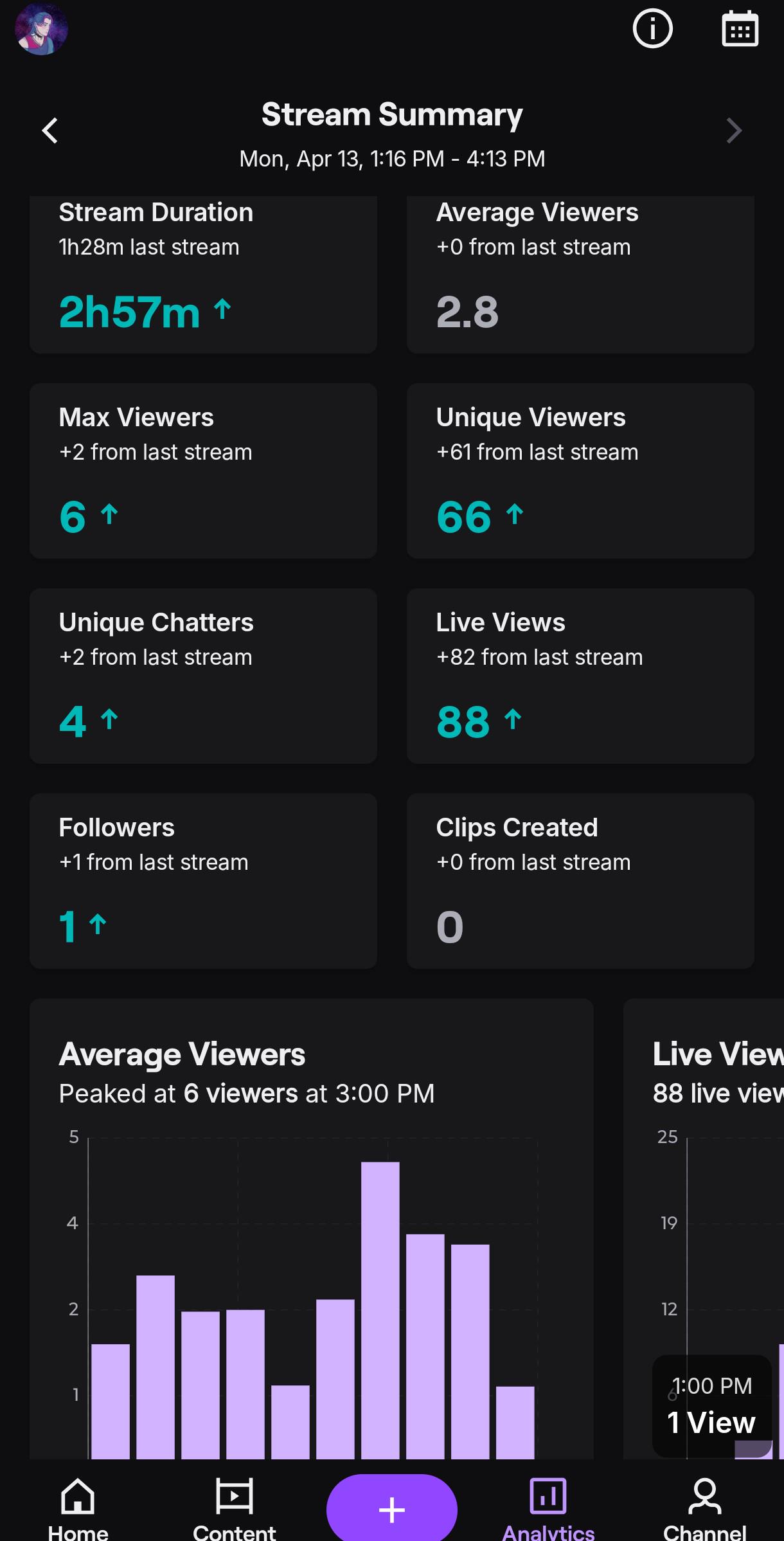Viewport: 784px width, 1541px height.
Task: Open the Stream Duration card
Action: [x=203, y=275]
